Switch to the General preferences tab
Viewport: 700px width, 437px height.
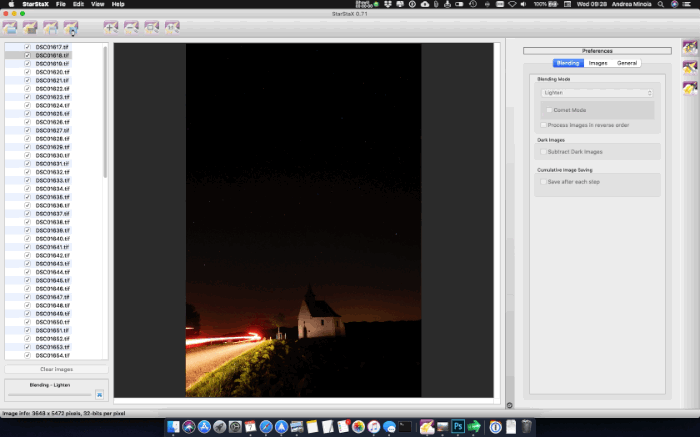tap(627, 63)
